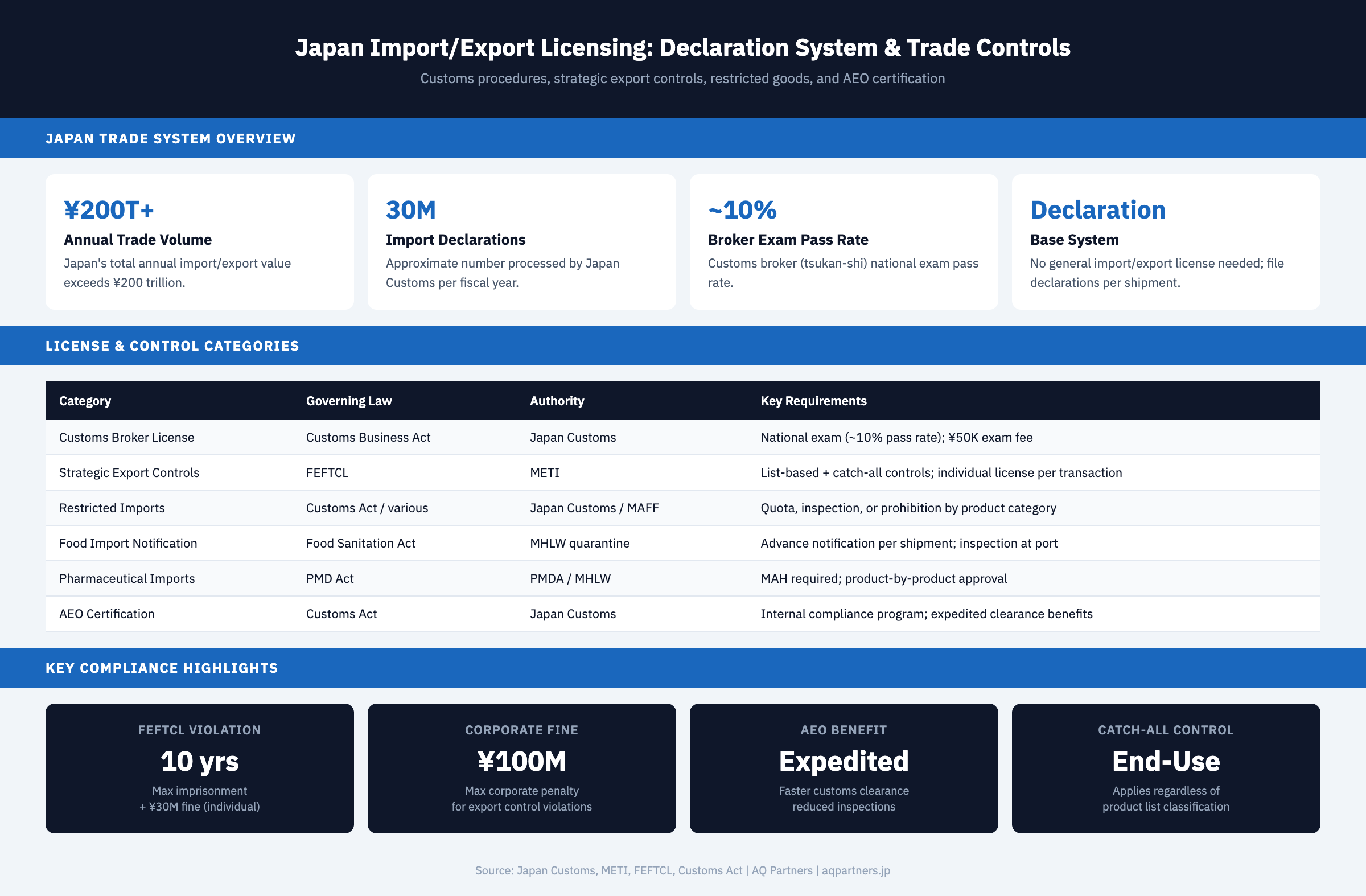The width and height of the screenshot is (1366, 896).
Task: Open the aqpartners.jp source link
Action: 855,870
